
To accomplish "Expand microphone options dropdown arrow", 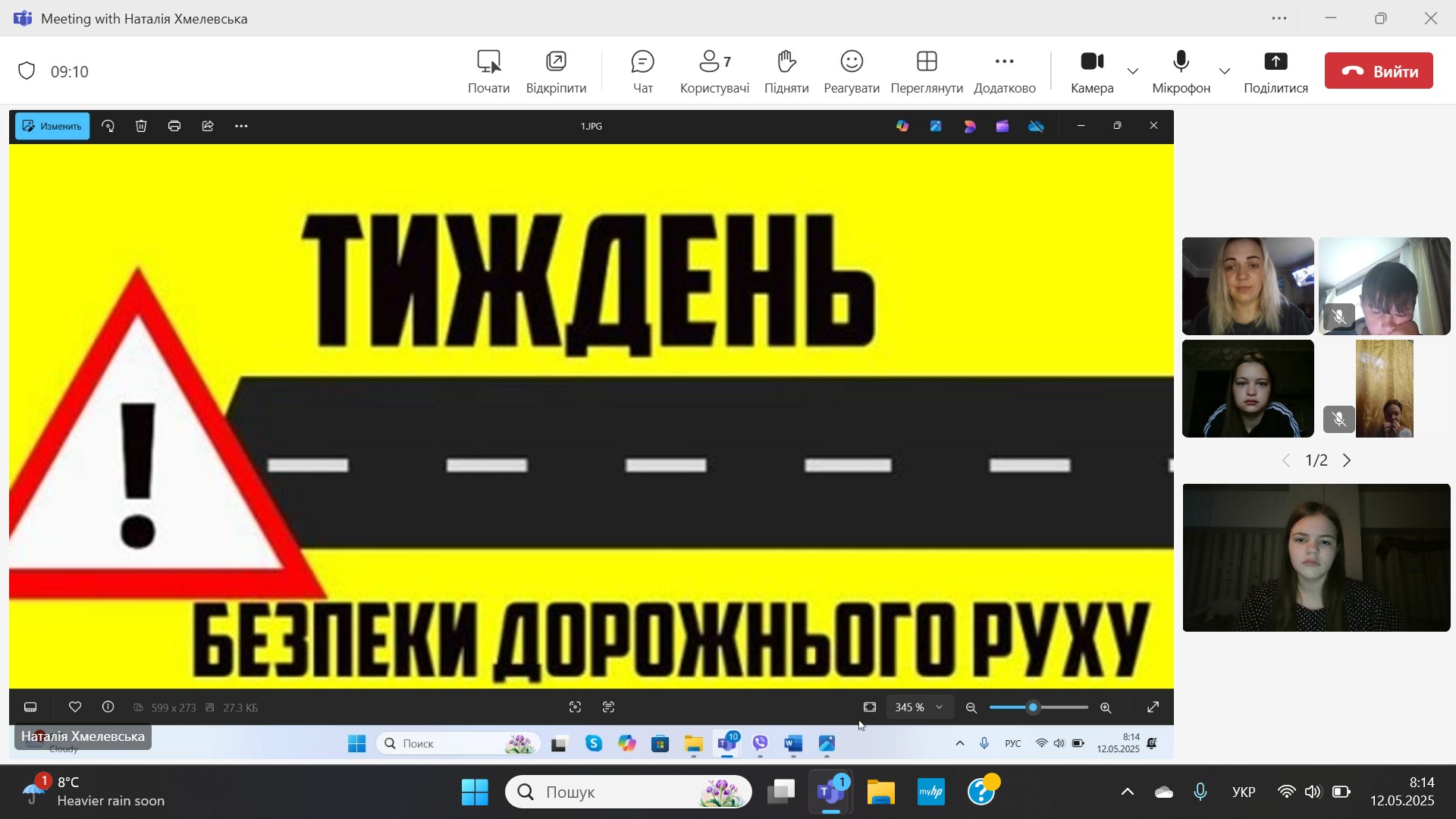I will click(1225, 71).
